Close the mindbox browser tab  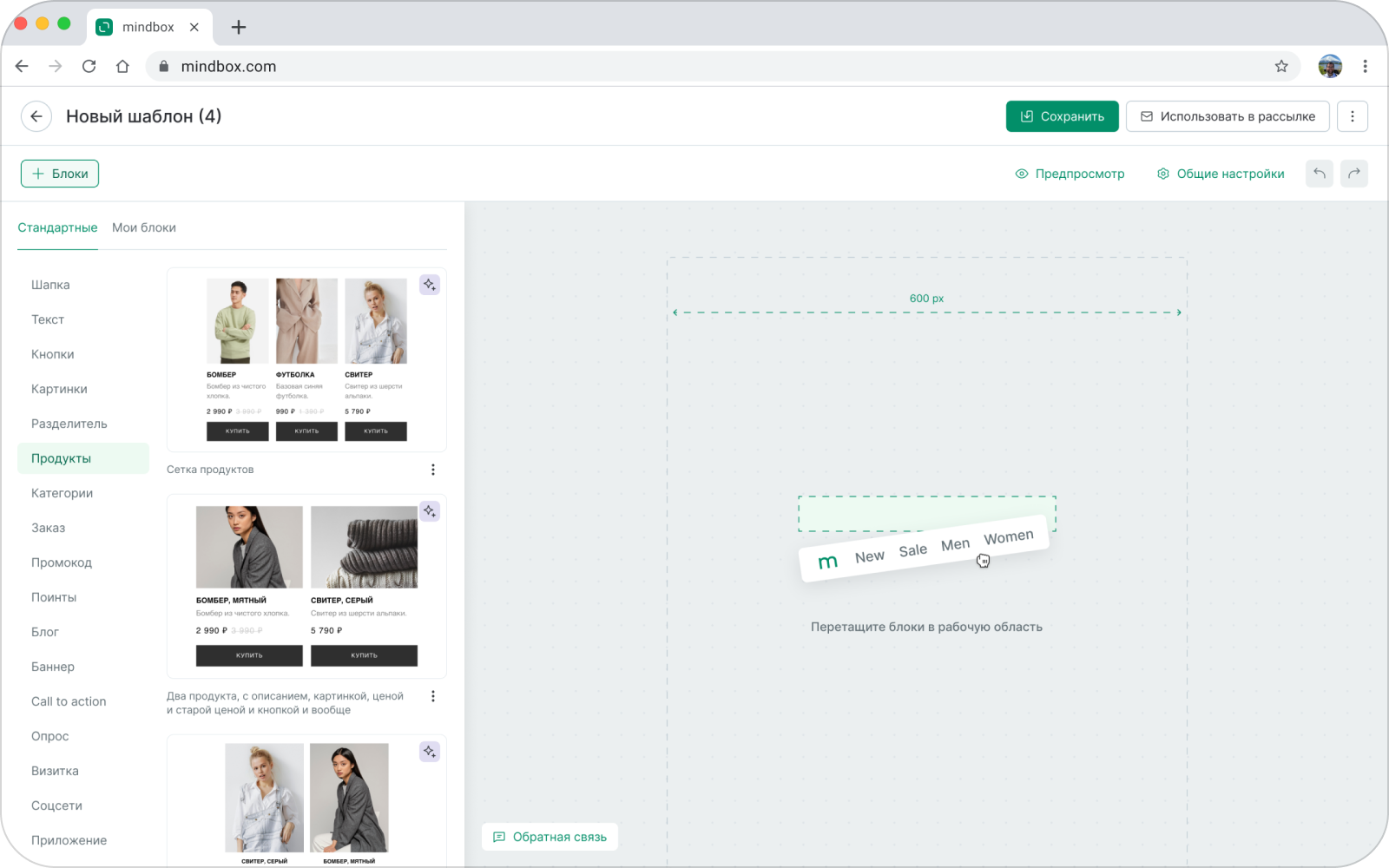tap(194, 27)
